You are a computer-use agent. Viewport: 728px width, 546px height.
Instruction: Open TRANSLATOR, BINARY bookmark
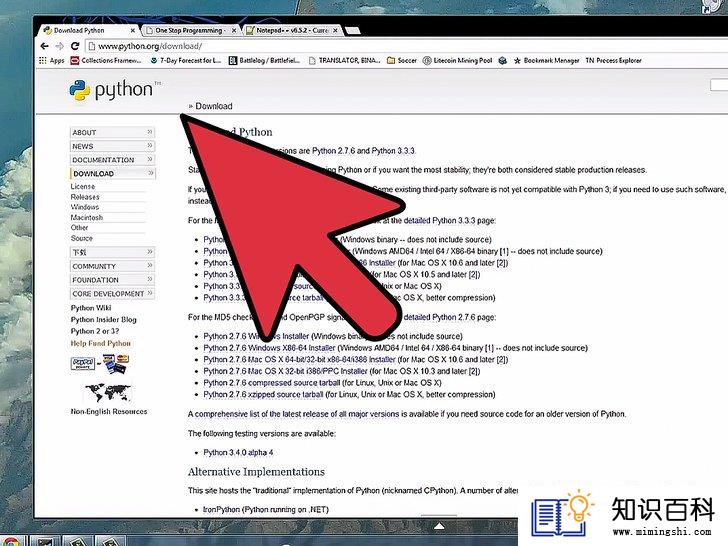click(x=344, y=60)
